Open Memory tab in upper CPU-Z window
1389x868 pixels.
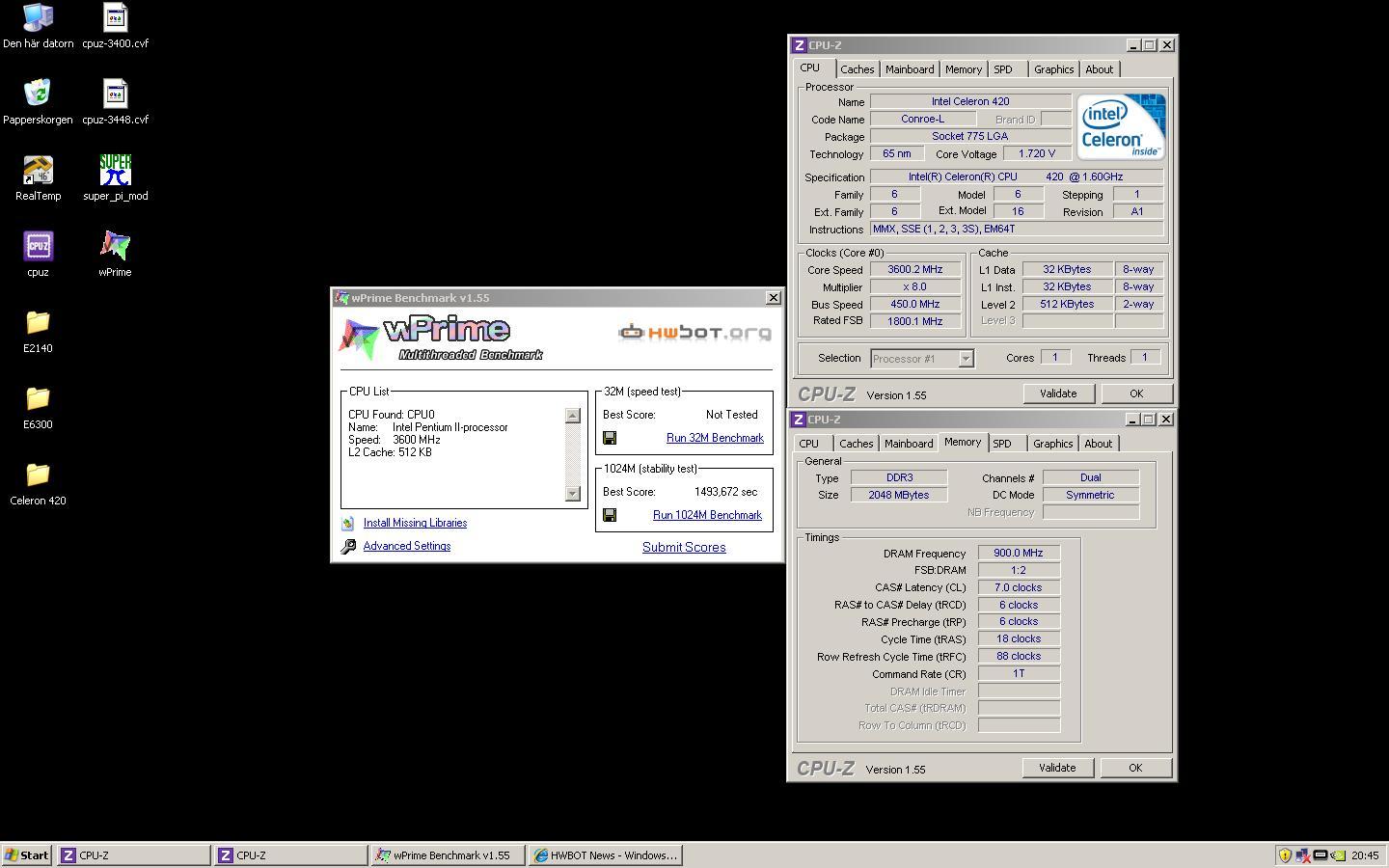tap(963, 69)
